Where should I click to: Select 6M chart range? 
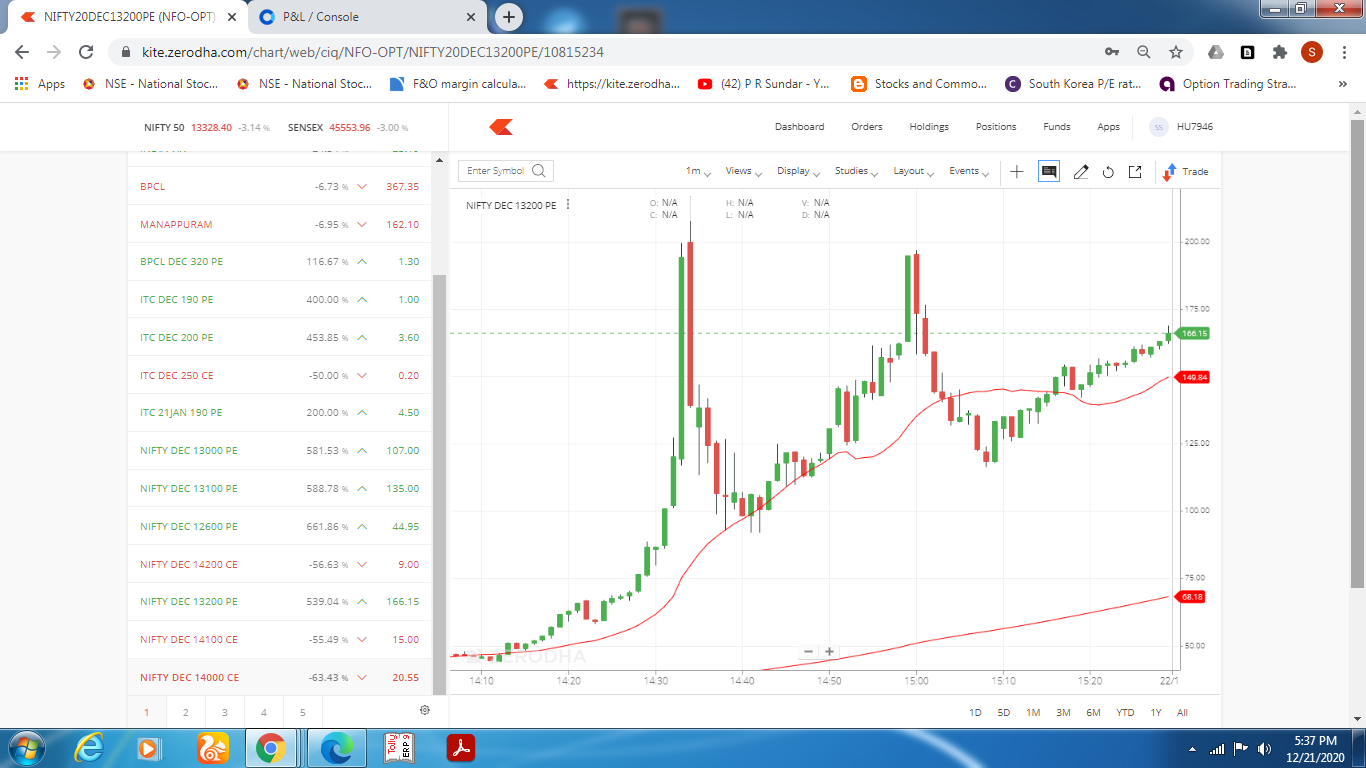(1093, 713)
